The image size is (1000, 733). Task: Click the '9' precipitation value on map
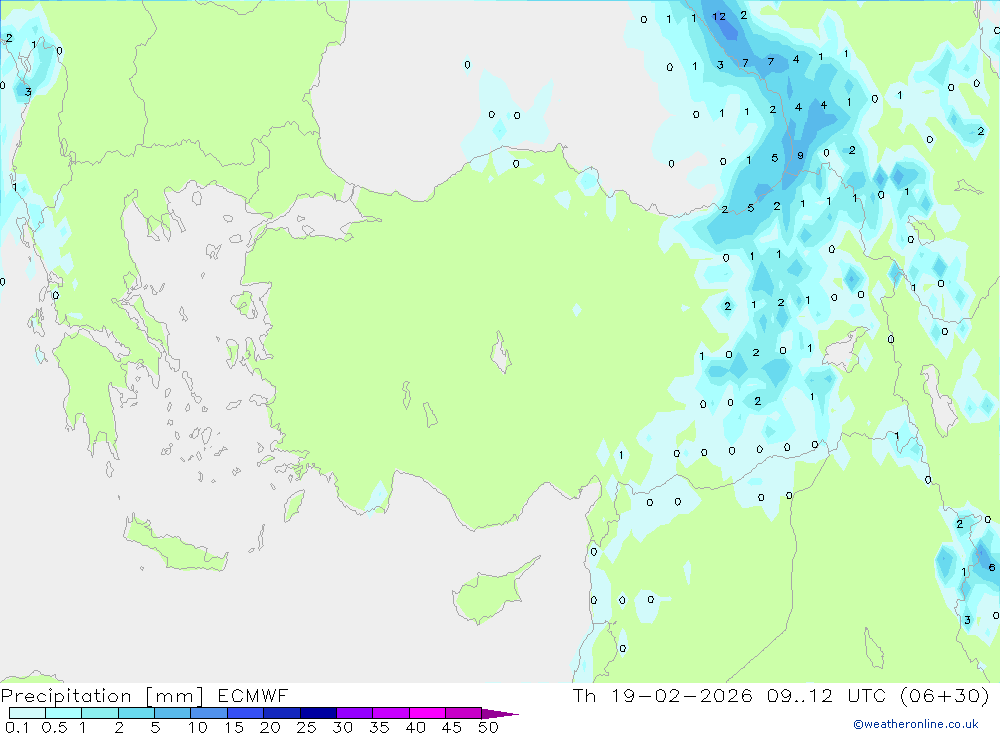(800, 156)
